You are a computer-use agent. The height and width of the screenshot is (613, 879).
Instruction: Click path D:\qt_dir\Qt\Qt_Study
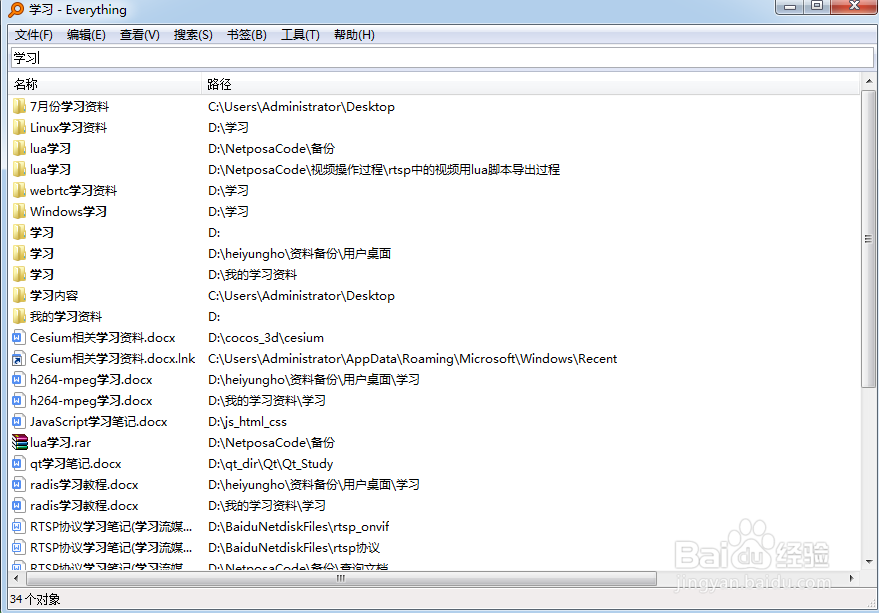[270, 464]
